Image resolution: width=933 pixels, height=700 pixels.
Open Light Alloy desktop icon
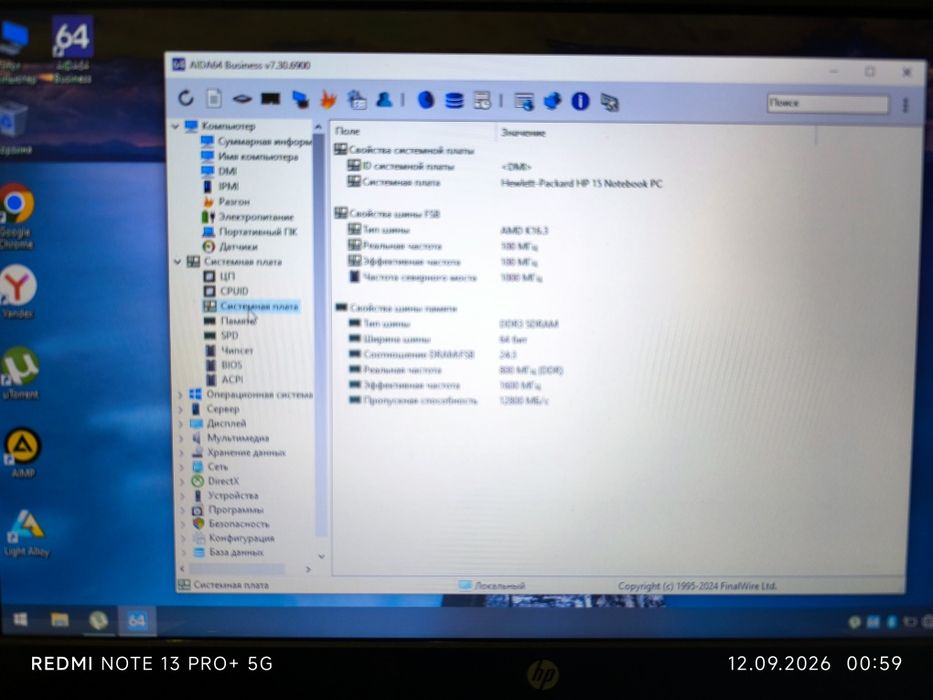26,533
